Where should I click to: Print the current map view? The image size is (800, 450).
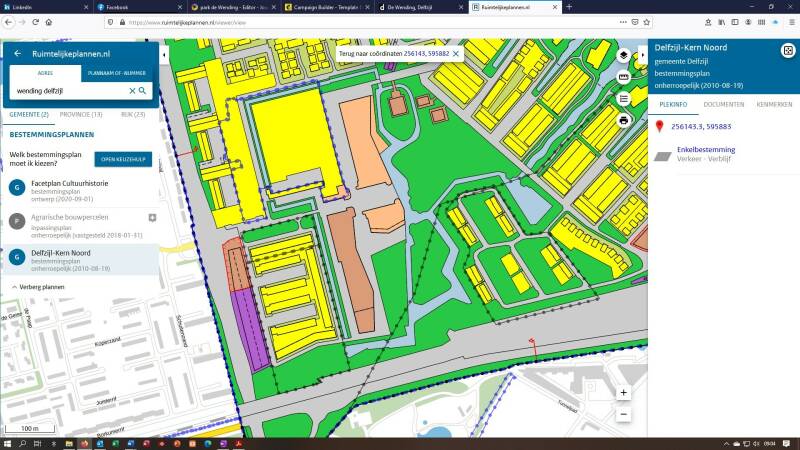pyautogui.click(x=623, y=120)
